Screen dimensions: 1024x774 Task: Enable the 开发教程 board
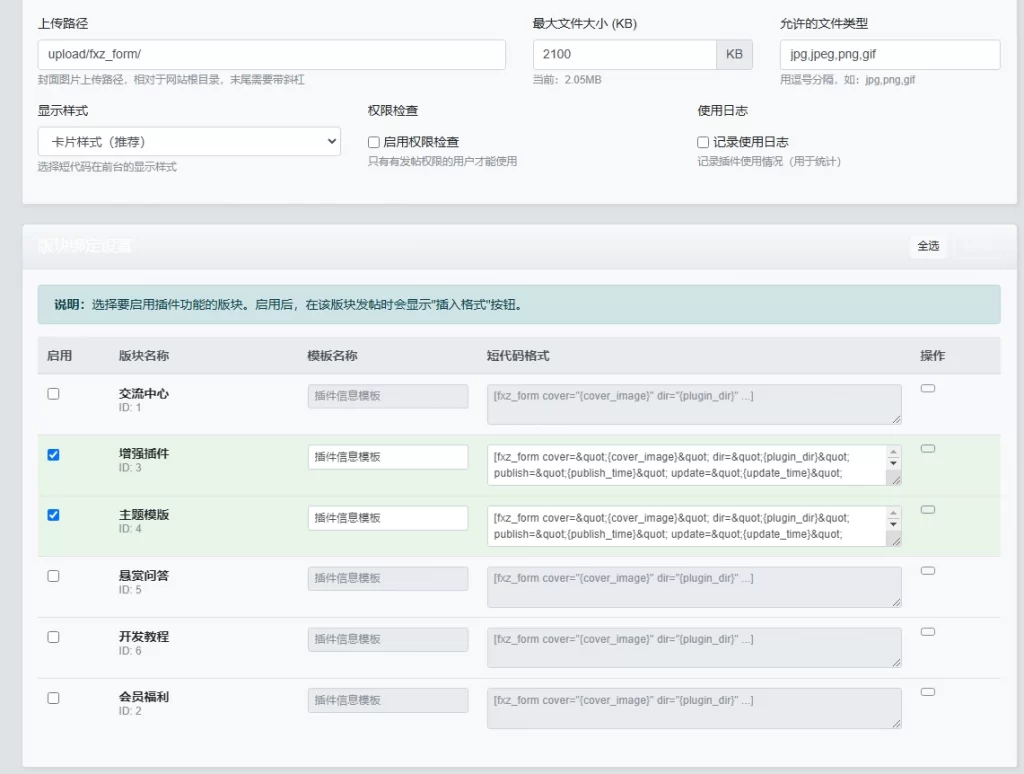pyautogui.click(x=54, y=637)
